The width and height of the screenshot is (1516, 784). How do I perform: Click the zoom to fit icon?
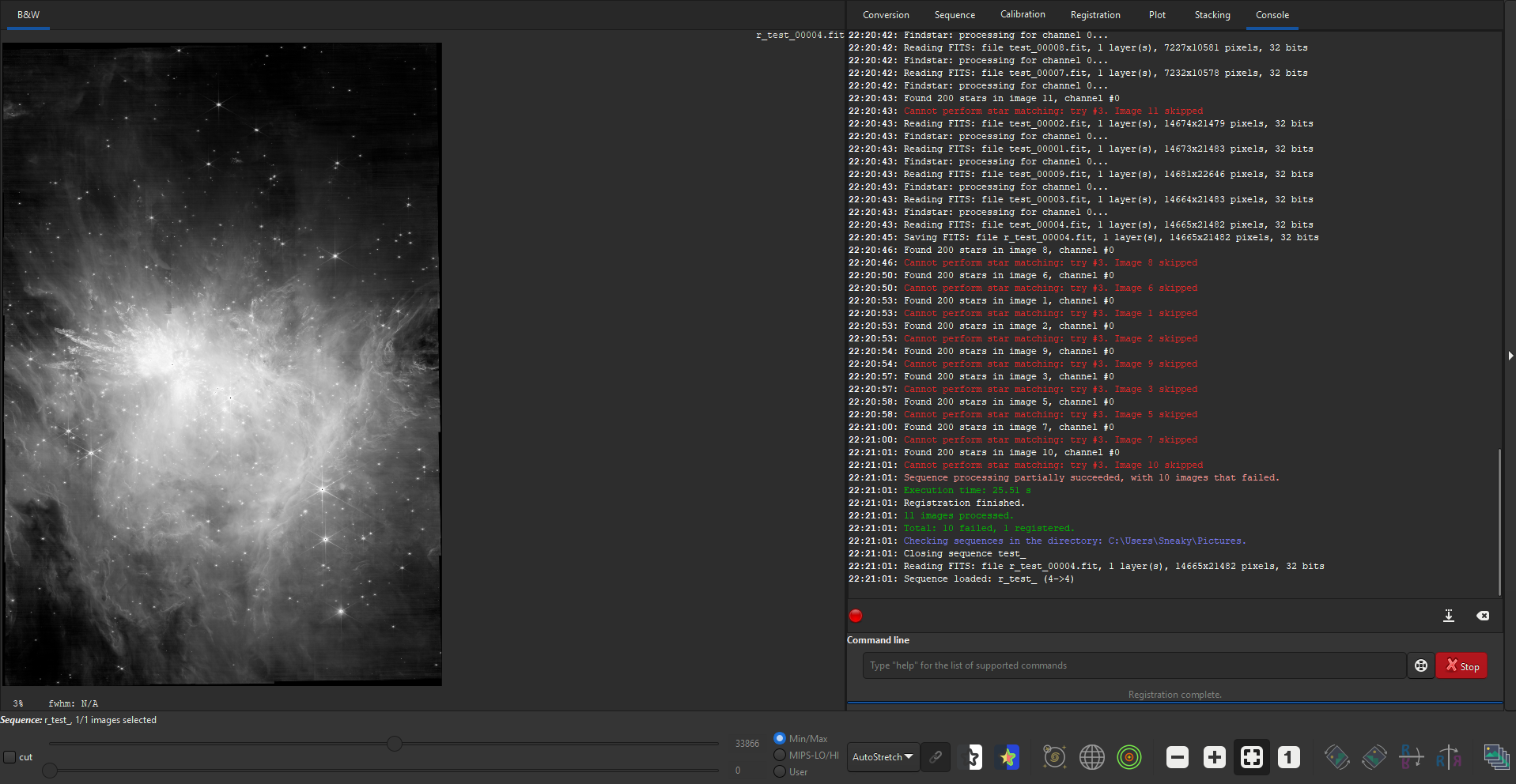1251,757
